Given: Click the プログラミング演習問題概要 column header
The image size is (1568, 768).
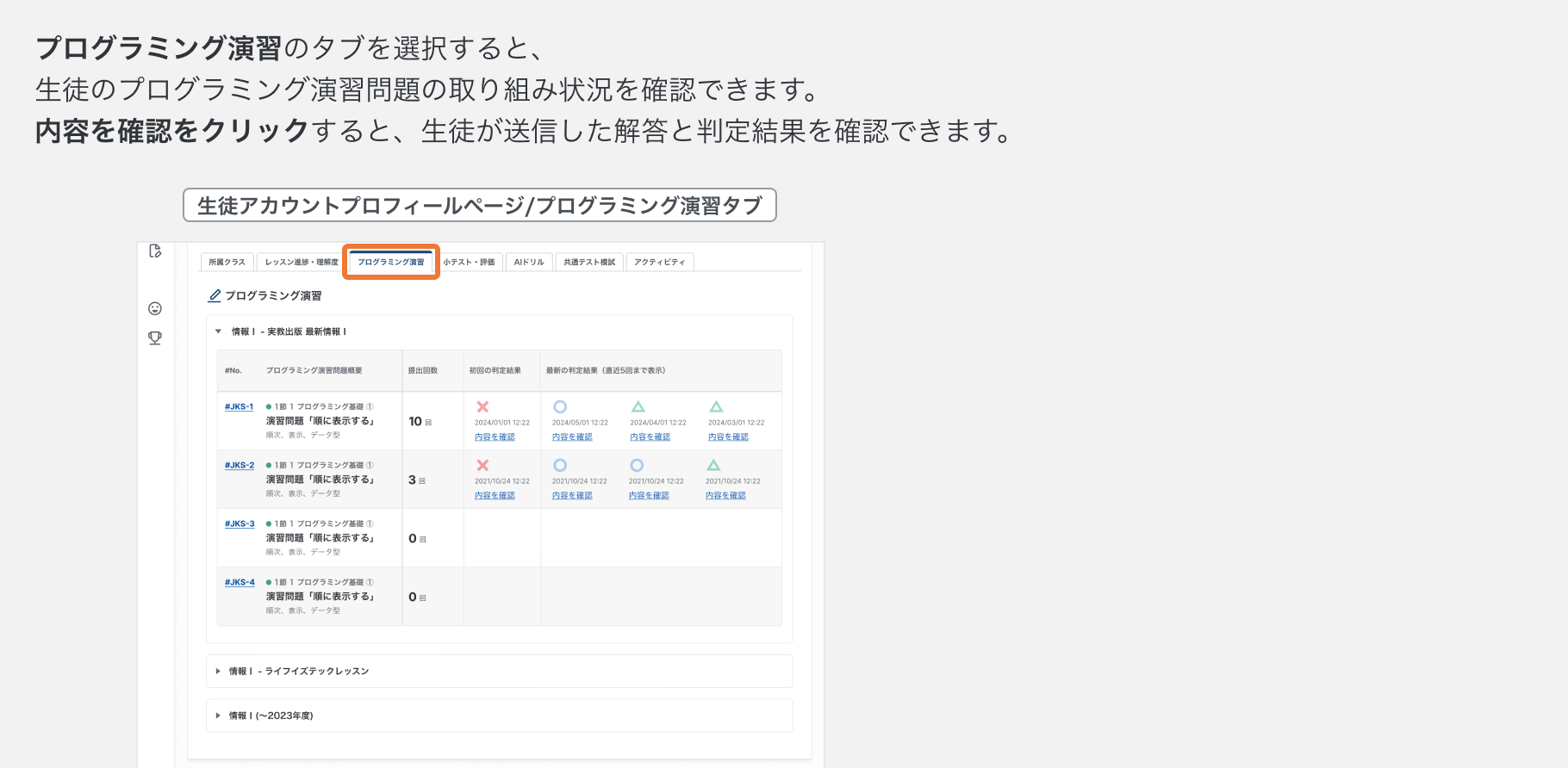Looking at the screenshot, I should (314, 370).
